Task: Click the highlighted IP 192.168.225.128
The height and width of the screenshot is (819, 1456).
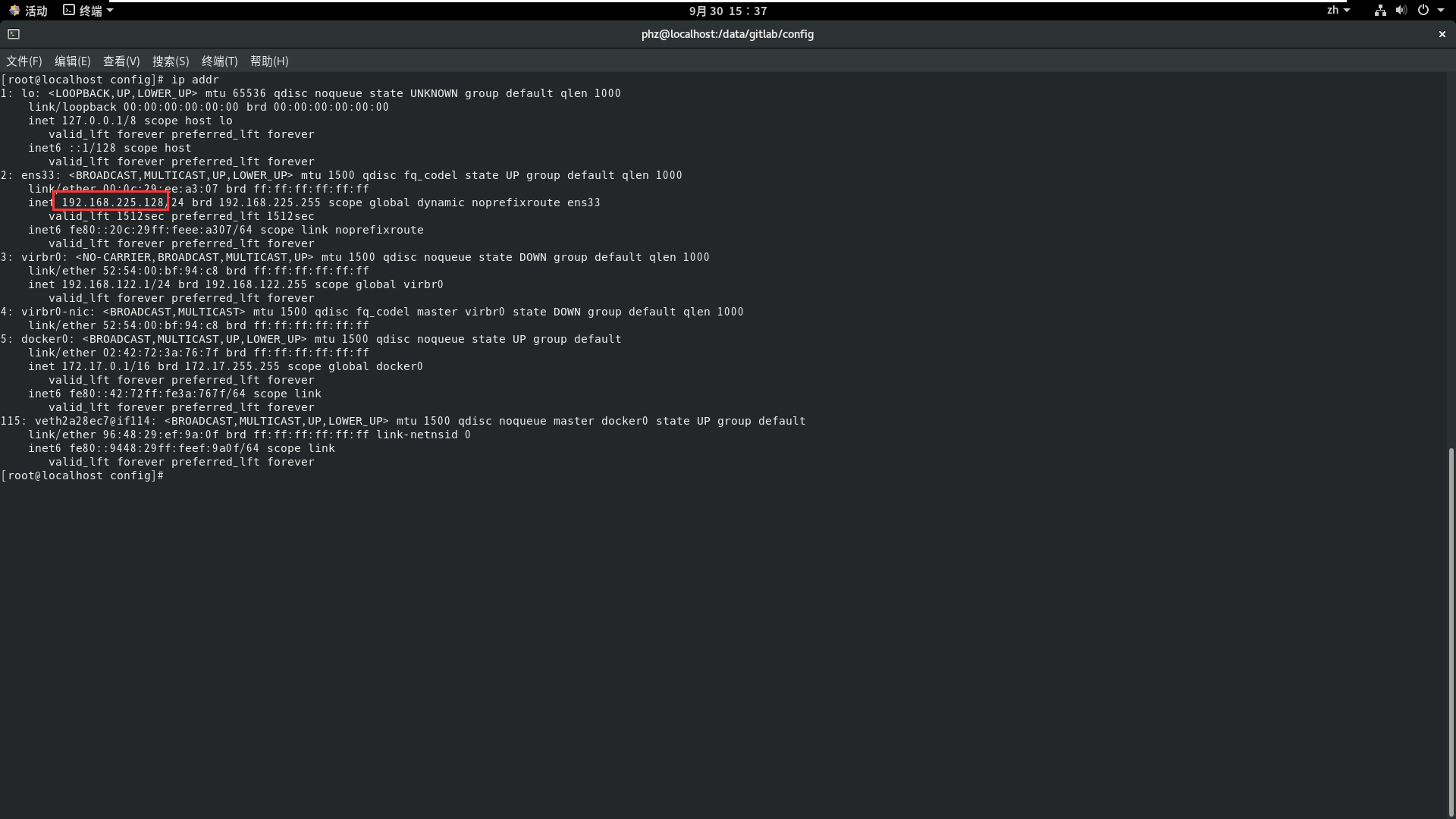Action: [111, 202]
